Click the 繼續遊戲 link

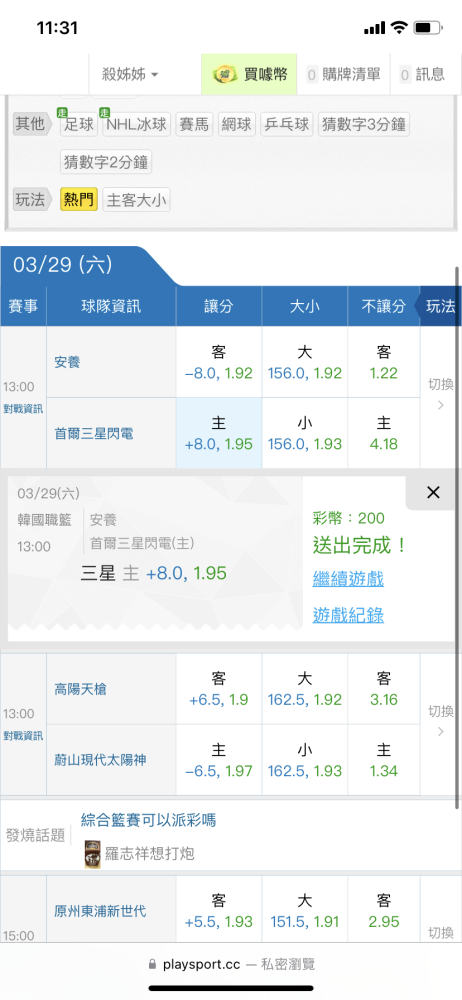348,580
